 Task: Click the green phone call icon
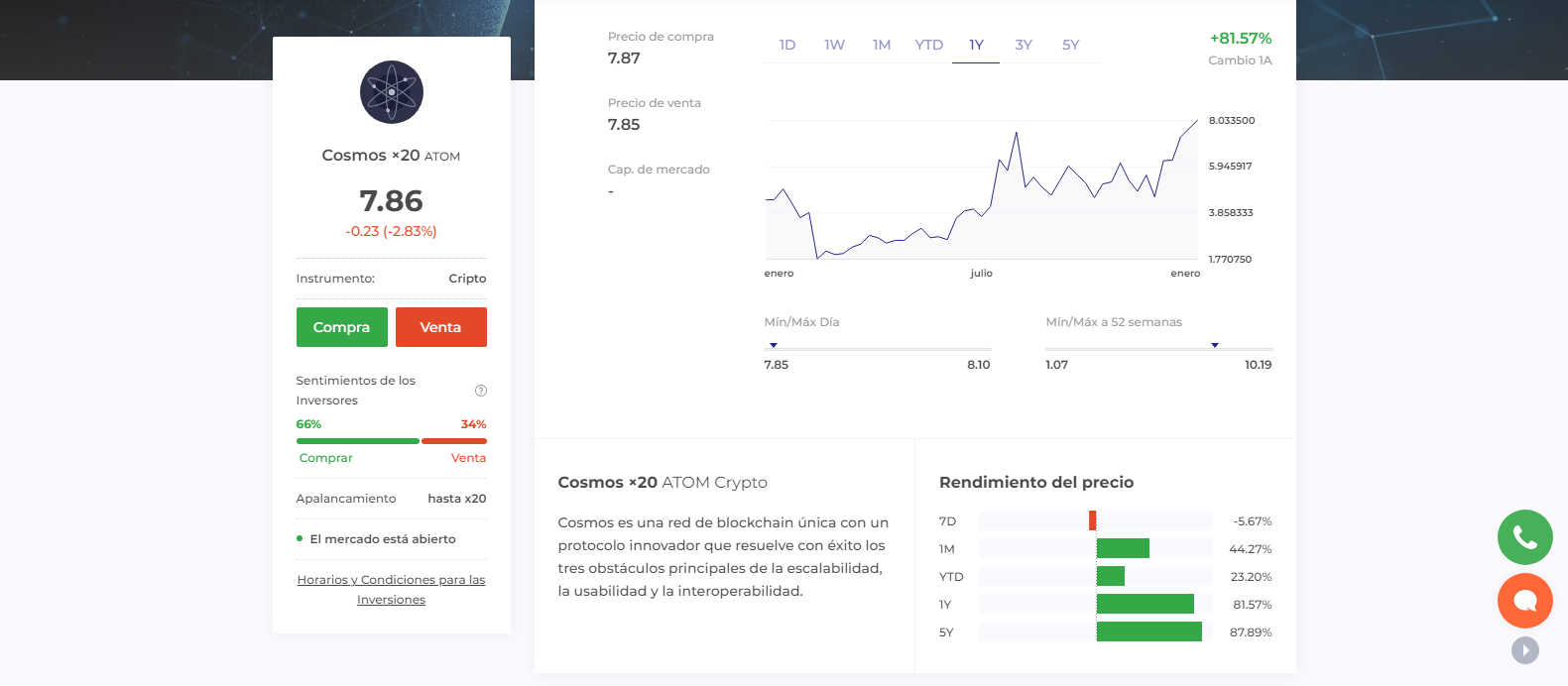tap(1525, 537)
